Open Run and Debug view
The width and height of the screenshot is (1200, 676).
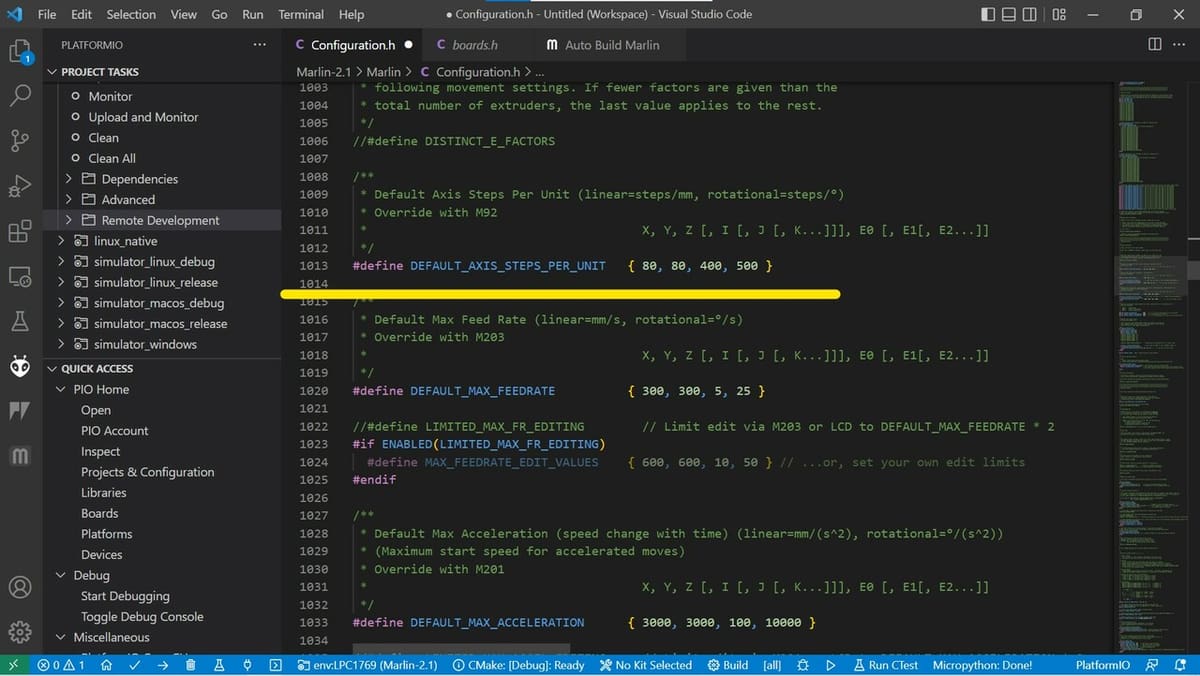point(20,187)
